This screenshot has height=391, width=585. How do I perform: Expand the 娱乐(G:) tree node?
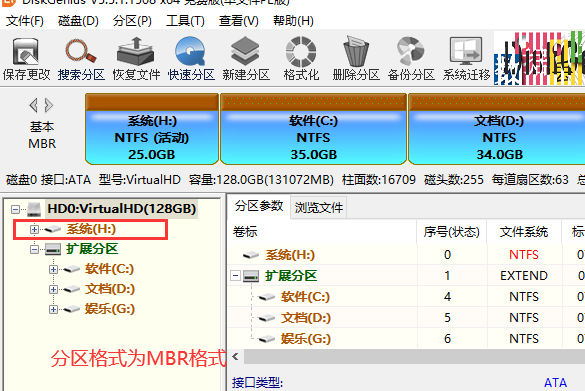53,309
